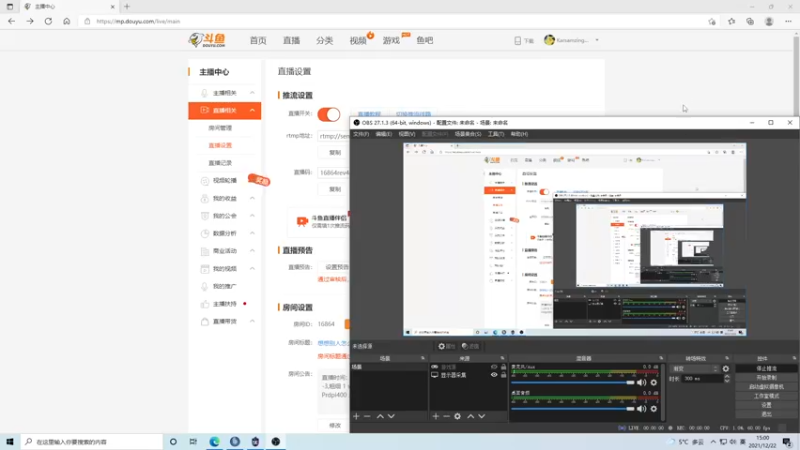Move scene up in OBS Scenes panel
This screenshot has height=450, width=800.
point(380,416)
